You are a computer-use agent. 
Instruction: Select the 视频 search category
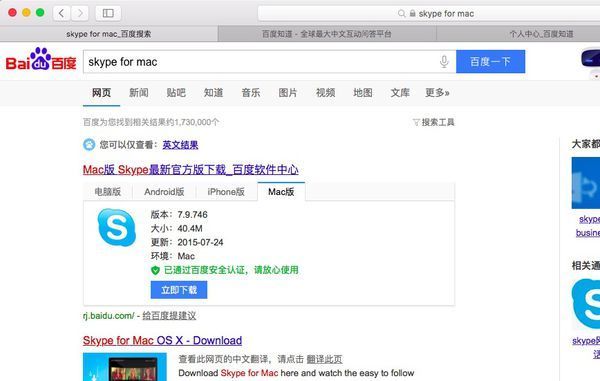coord(325,93)
